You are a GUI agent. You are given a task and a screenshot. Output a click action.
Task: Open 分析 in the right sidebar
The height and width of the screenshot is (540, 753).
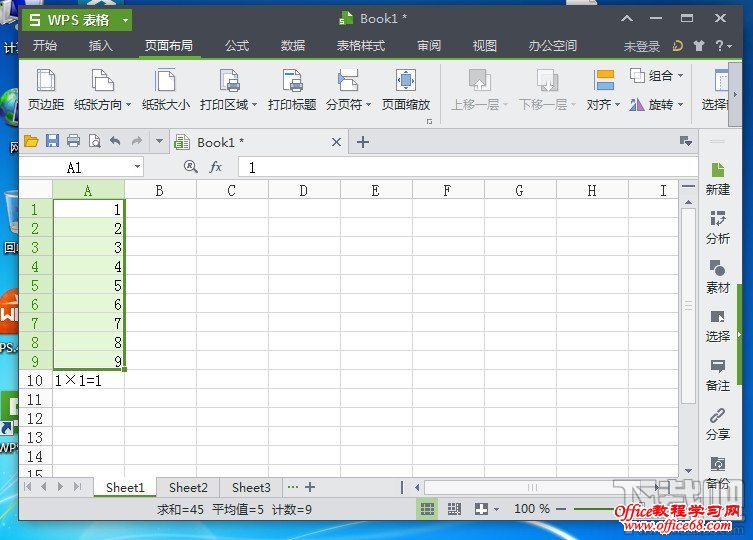(x=717, y=228)
